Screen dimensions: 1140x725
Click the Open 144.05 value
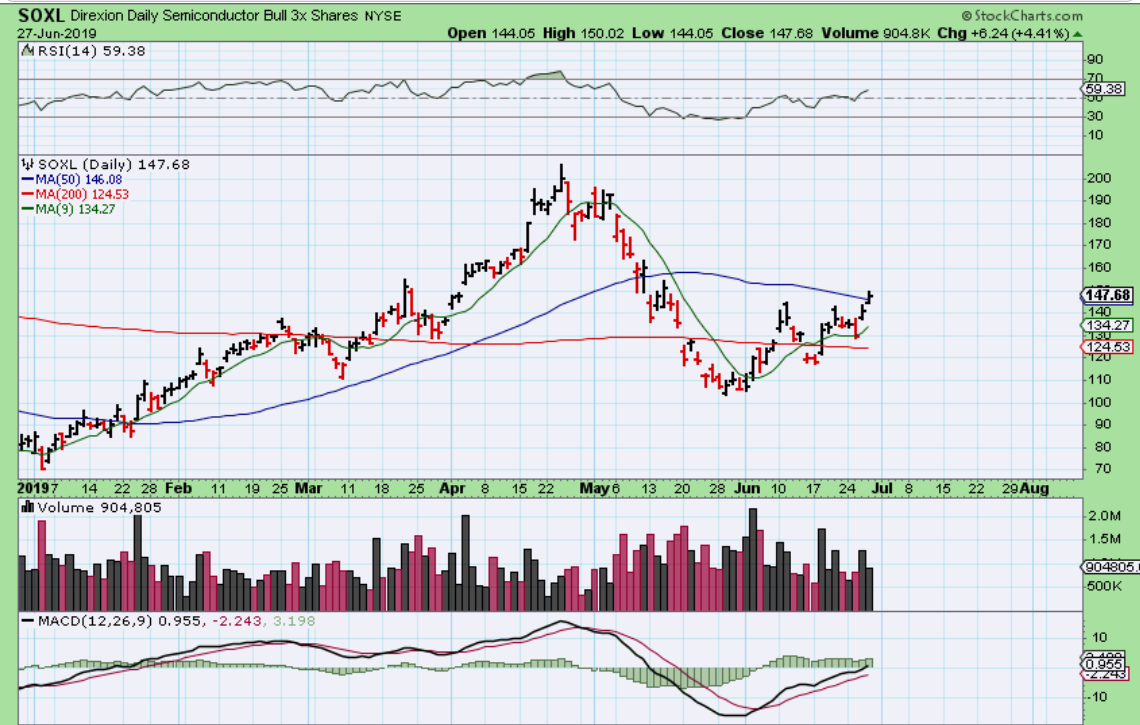[491, 33]
